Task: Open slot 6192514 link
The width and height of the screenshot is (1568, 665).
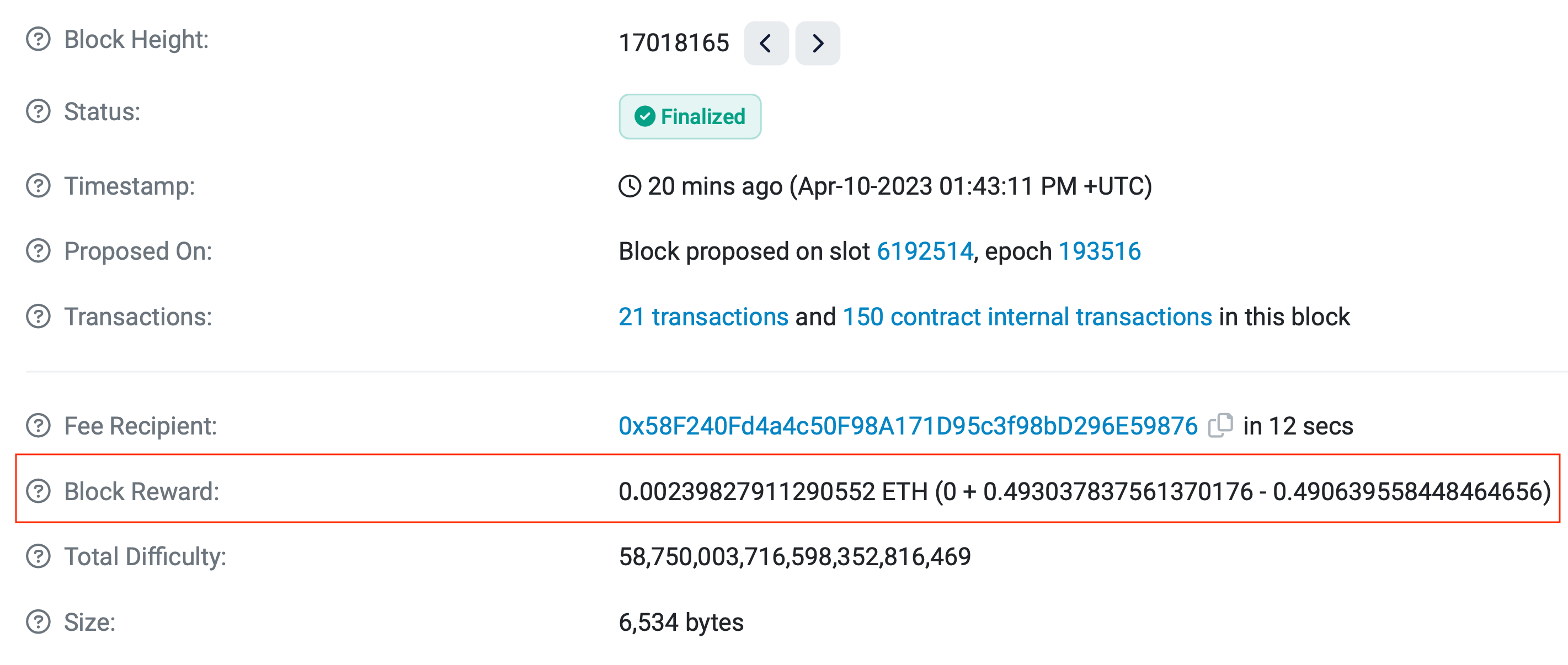Action: (925, 251)
